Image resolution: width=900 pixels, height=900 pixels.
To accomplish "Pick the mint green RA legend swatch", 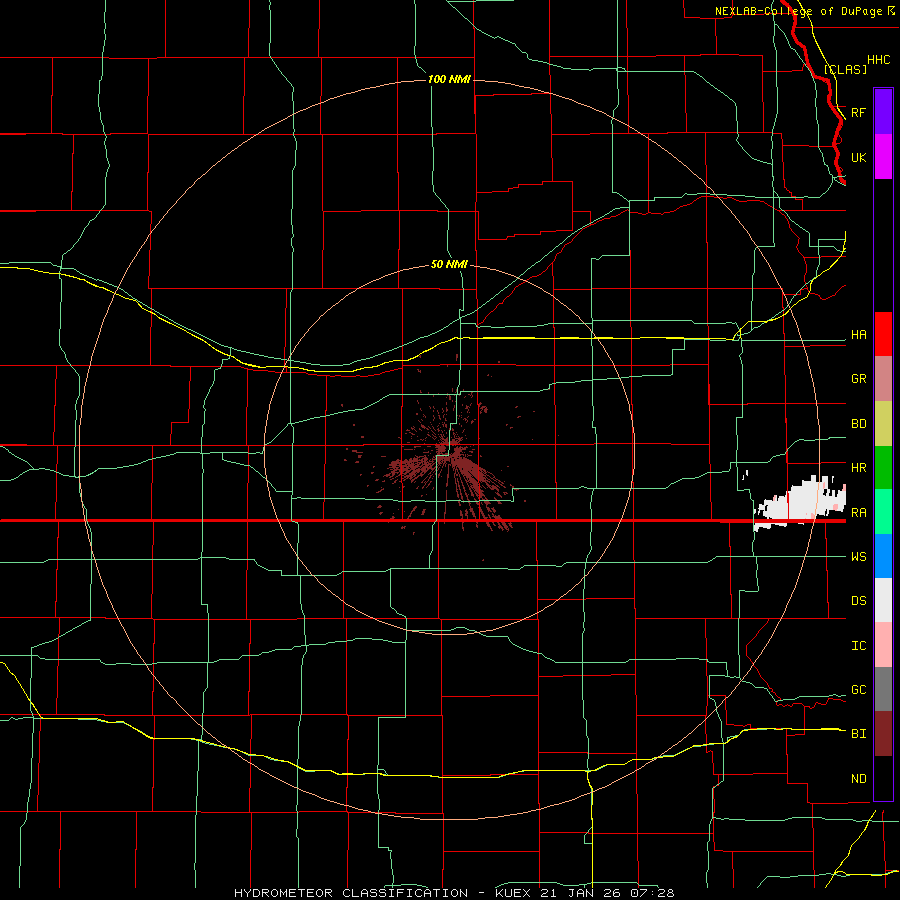I will 883,512.
